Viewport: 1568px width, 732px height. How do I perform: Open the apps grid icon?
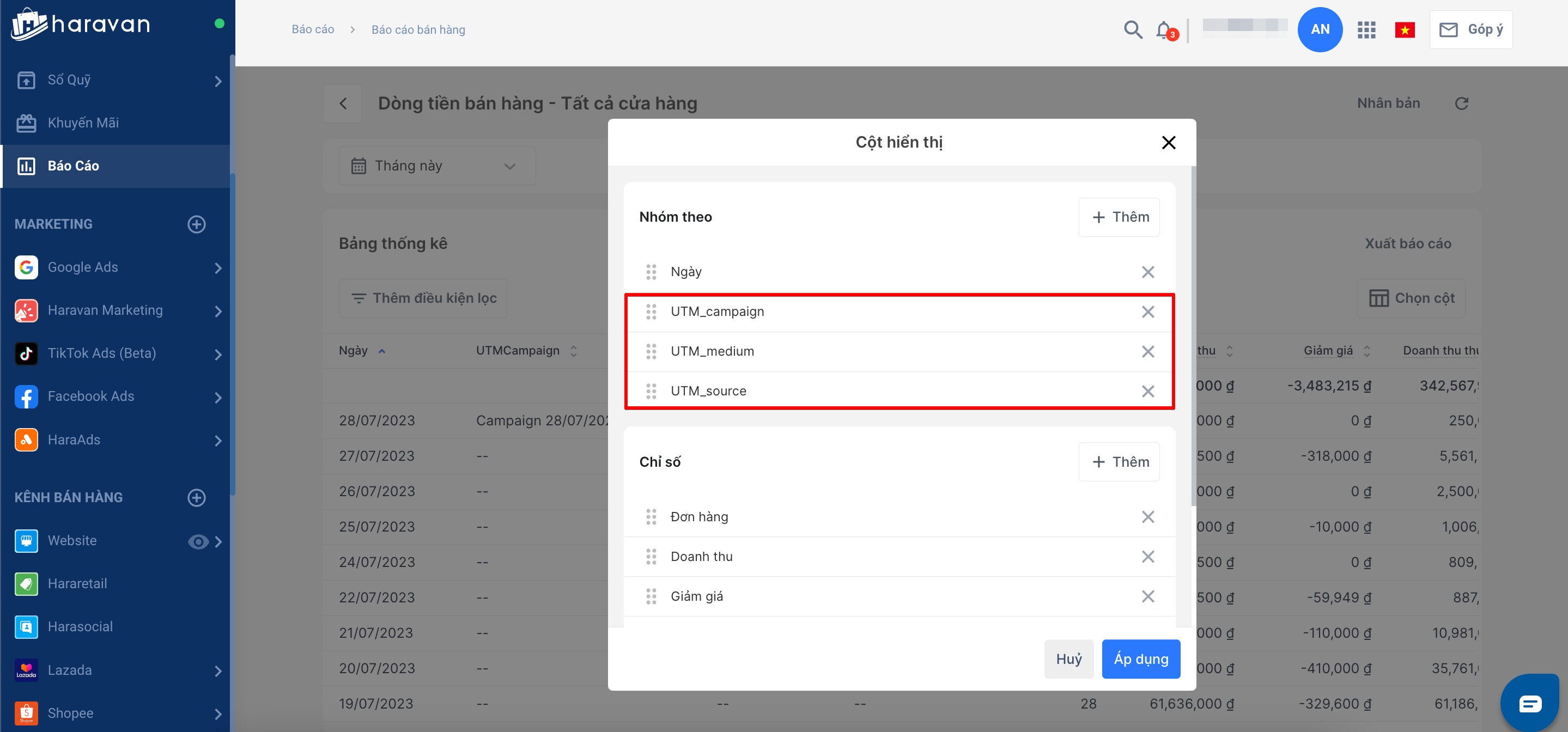tap(1366, 29)
